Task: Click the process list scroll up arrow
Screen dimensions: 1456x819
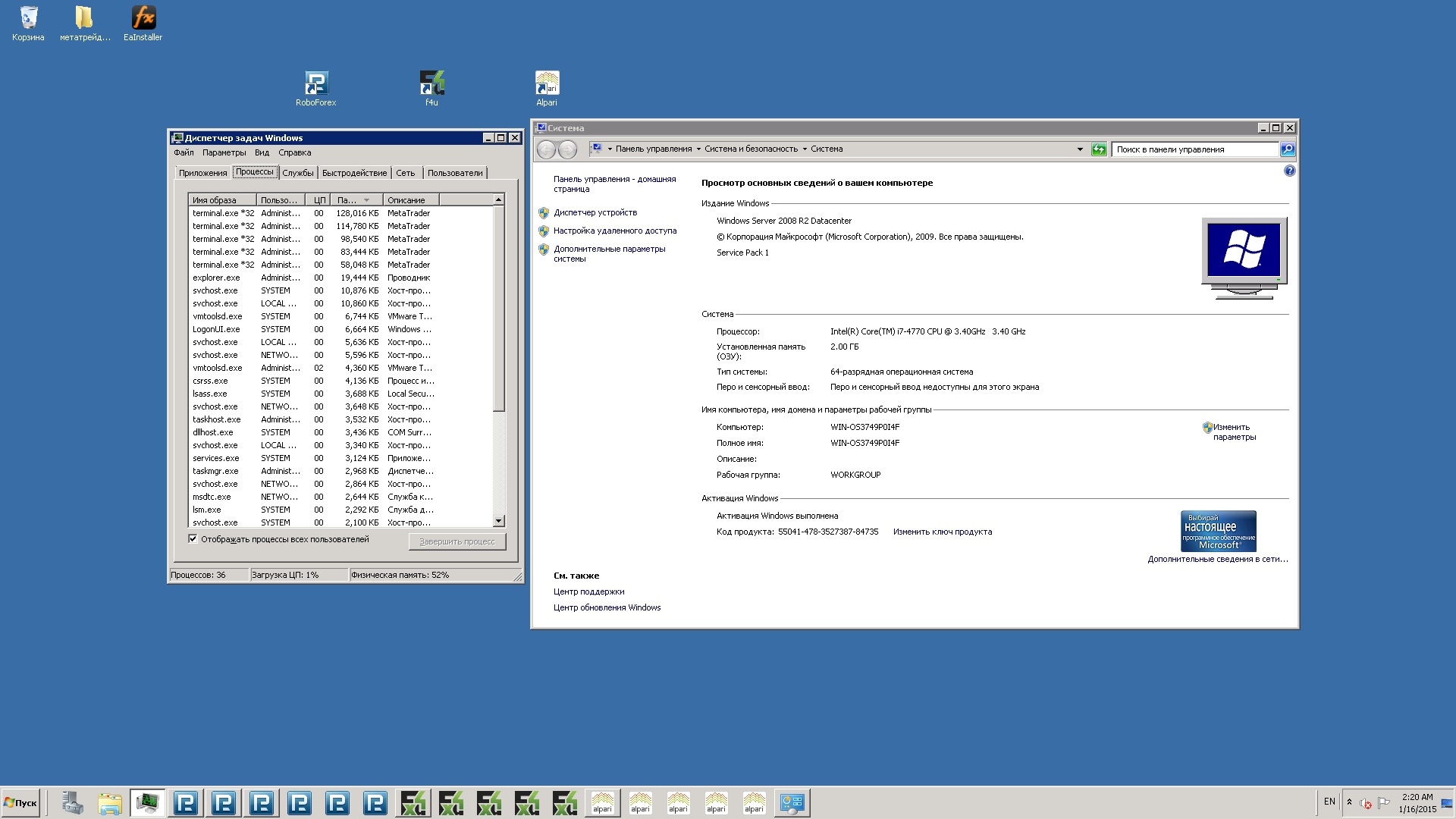Action: [x=498, y=199]
